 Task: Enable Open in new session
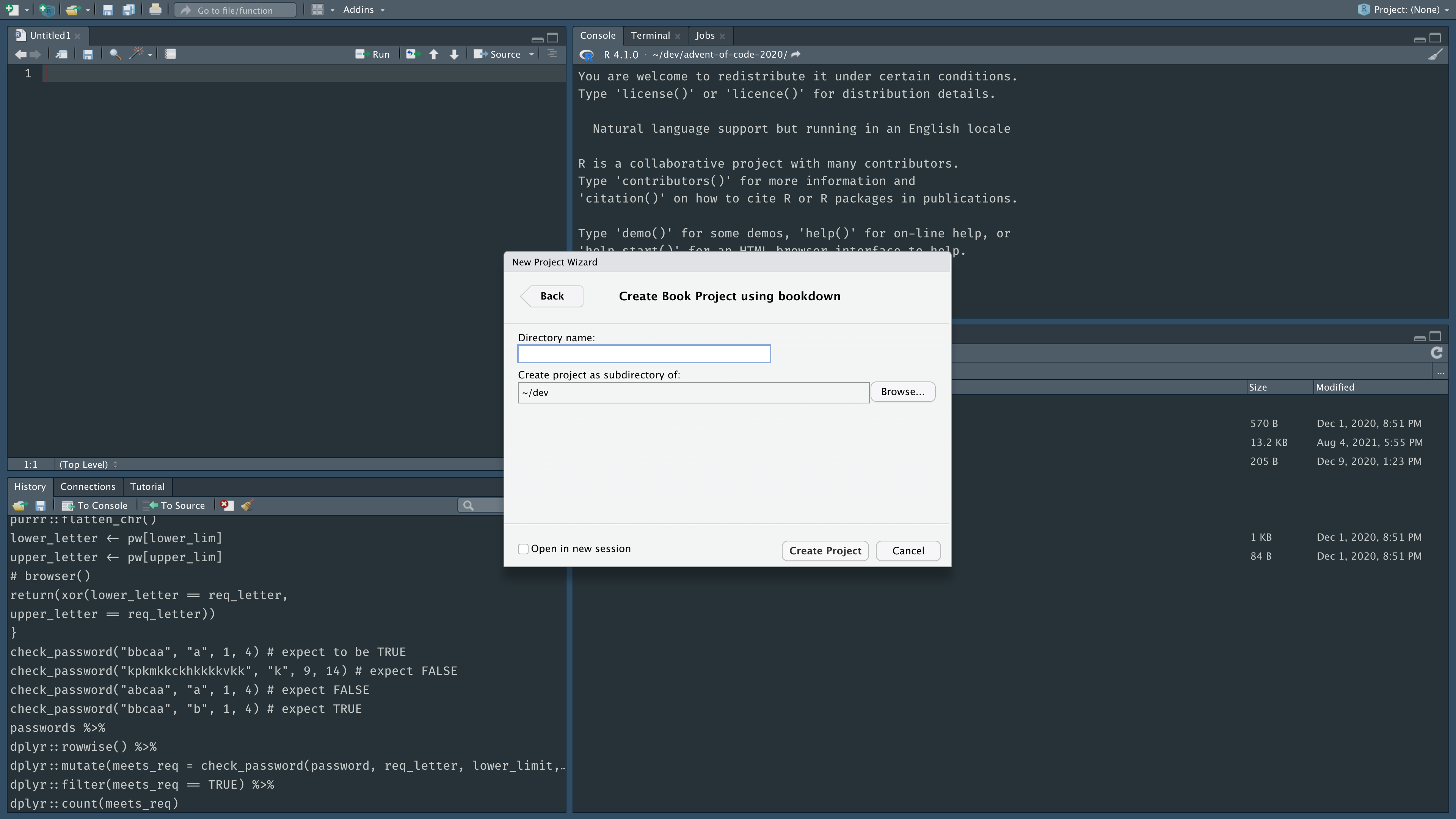point(523,548)
